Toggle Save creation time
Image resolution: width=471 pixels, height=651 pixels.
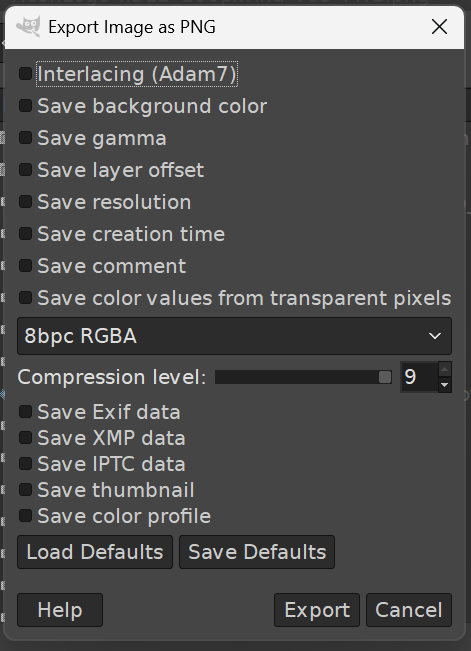pyautogui.click(x=25, y=234)
